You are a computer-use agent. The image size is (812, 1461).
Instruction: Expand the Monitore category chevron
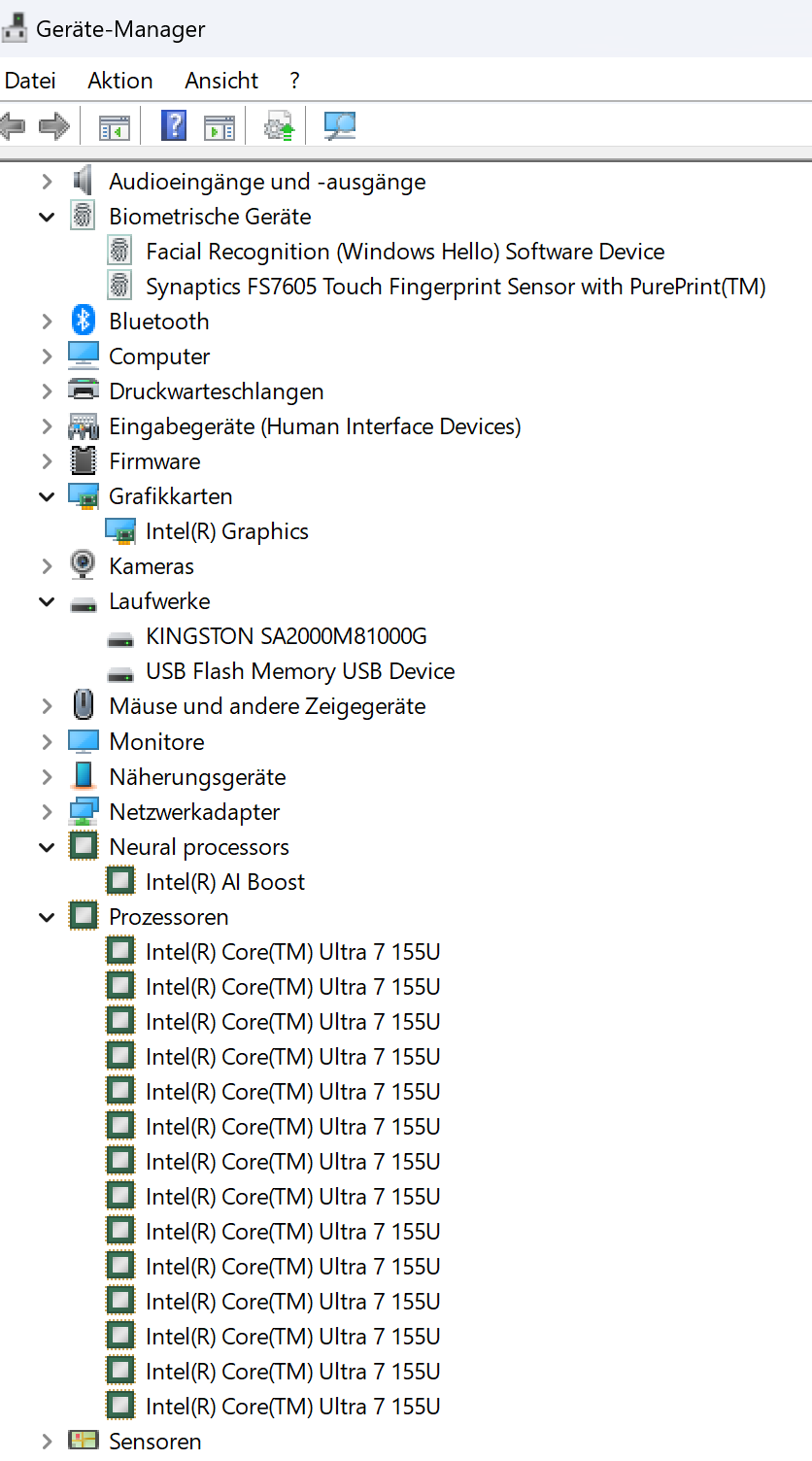click(47, 740)
